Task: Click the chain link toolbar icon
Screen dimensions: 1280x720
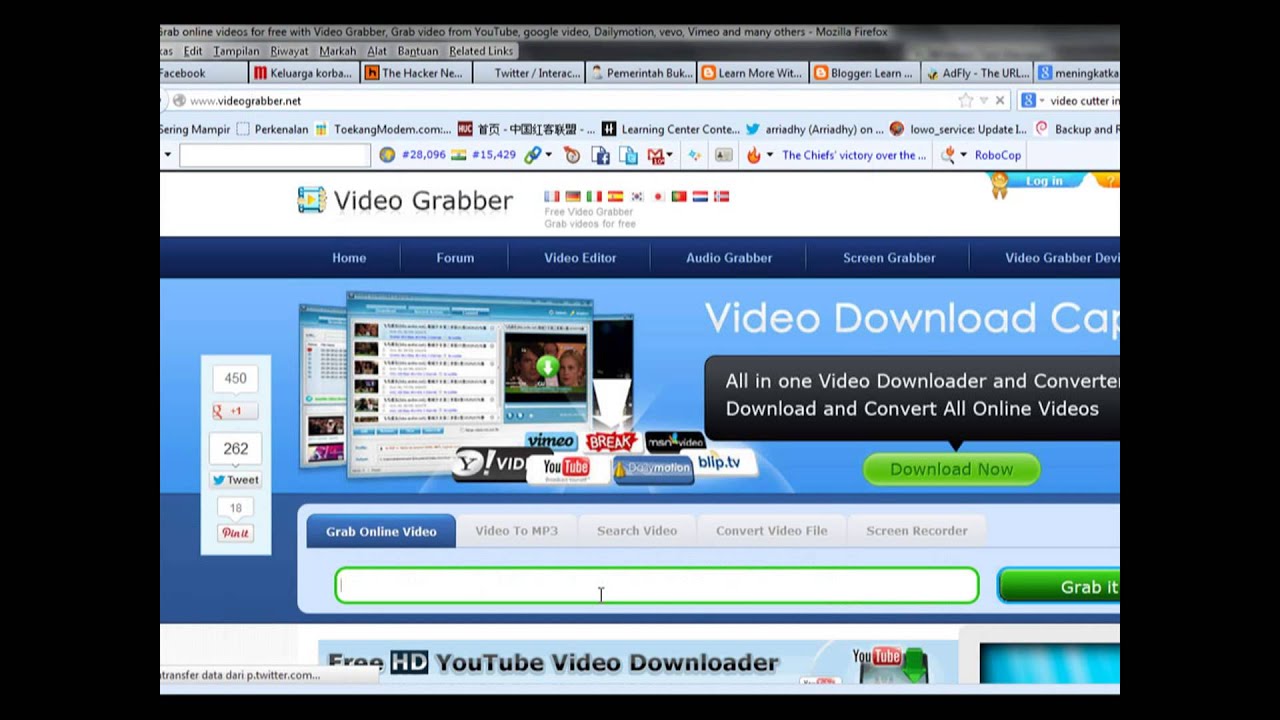Action: tap(533, 155)
